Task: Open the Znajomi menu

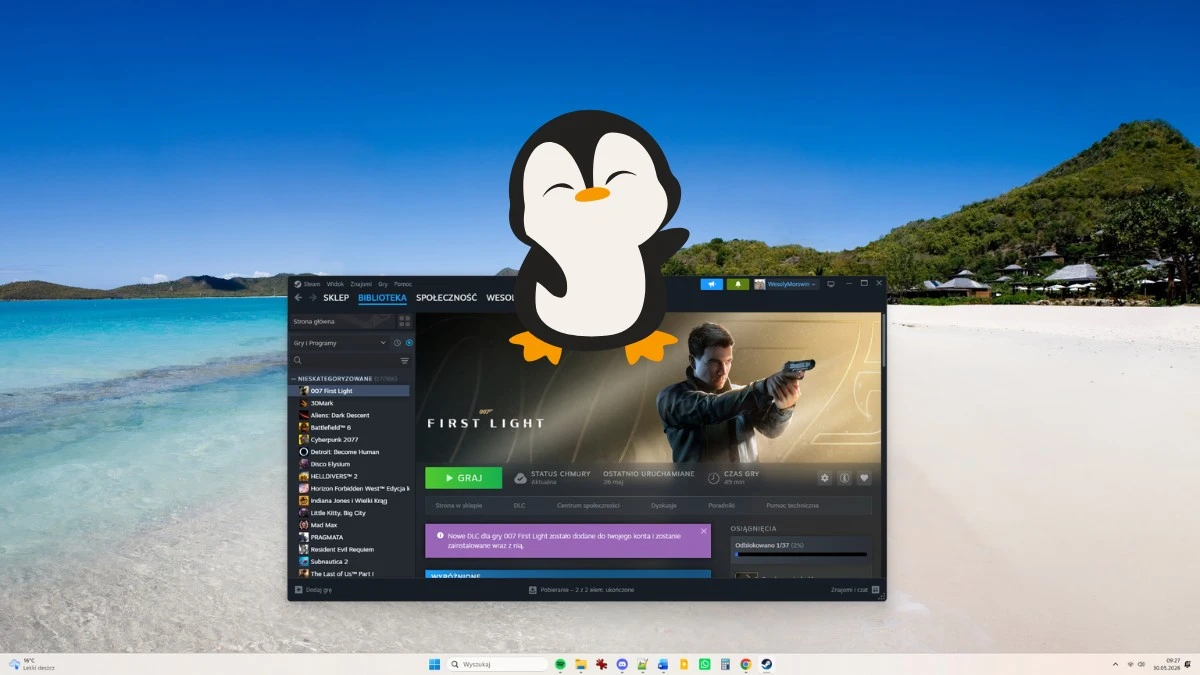Action: pyautogui.click(x=361, y=284)
